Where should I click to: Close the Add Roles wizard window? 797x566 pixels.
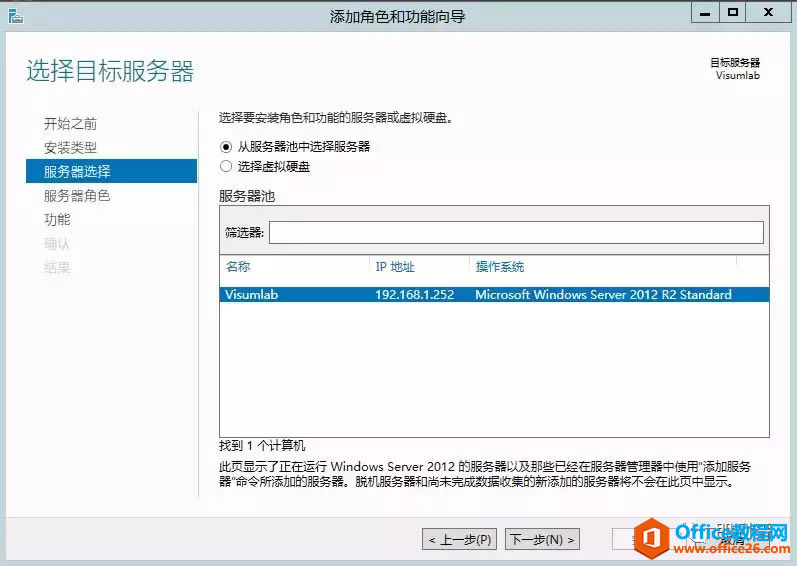(x=768, y=12)
